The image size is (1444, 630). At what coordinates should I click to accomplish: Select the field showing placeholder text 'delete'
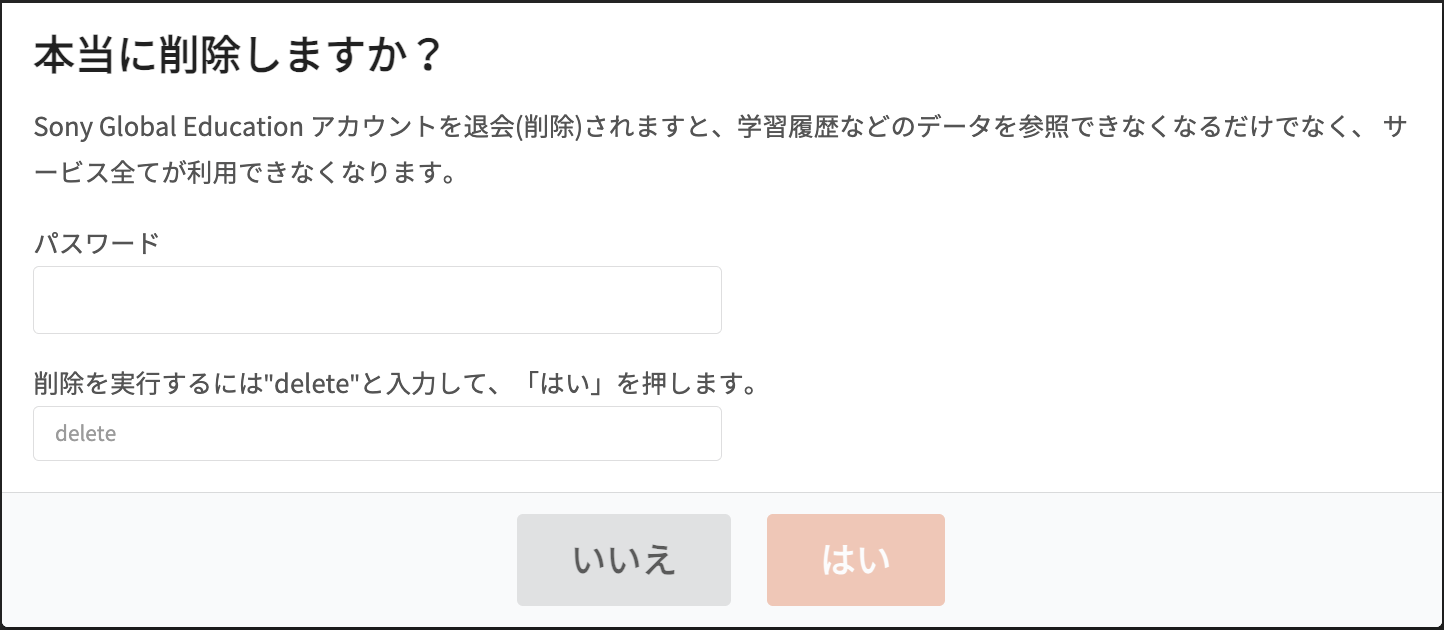377,433
